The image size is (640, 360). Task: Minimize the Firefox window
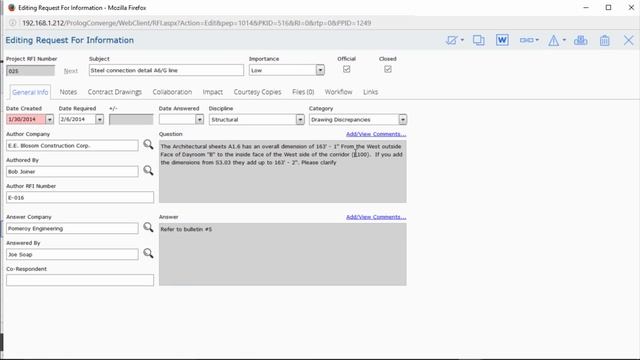coord(586,7)
